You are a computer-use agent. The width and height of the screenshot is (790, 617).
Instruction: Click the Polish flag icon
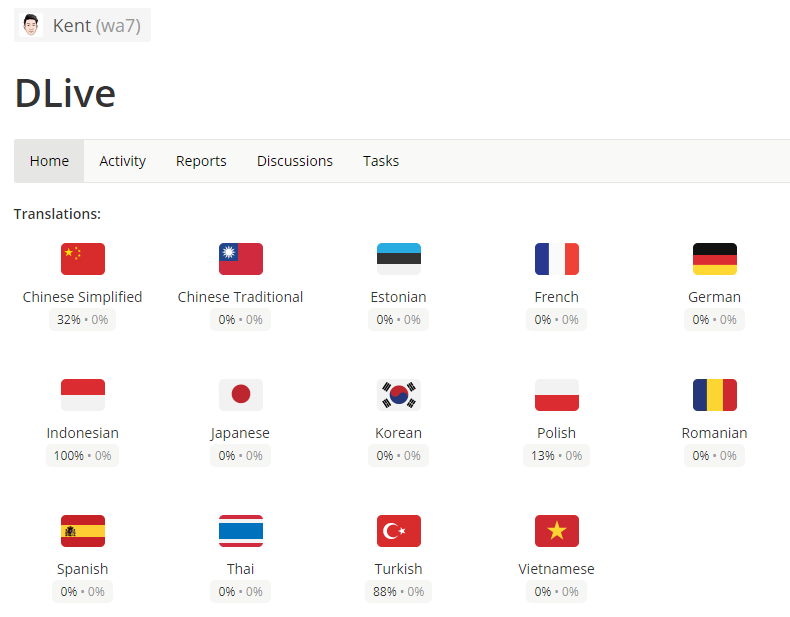coord(557,395)
